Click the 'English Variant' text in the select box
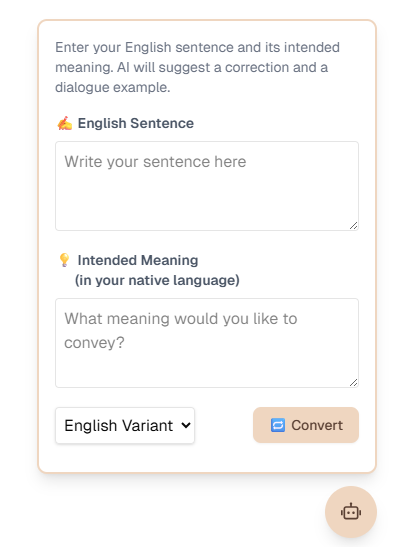Screen dimensions: 393x547 pyautogui.click(x=119, y=426)
